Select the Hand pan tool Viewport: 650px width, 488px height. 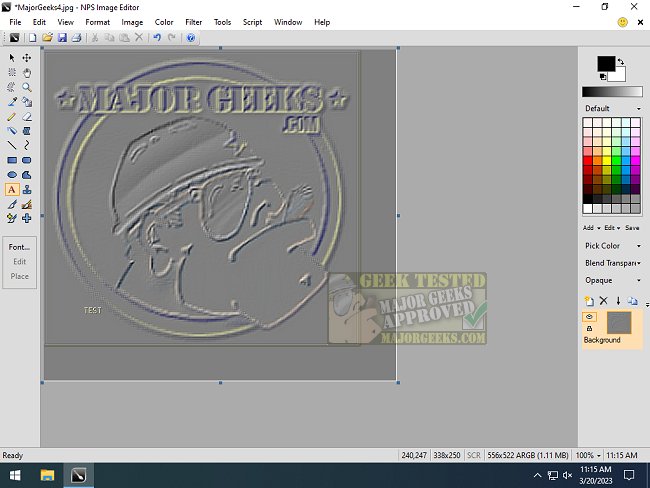click(x=27, y=73)
